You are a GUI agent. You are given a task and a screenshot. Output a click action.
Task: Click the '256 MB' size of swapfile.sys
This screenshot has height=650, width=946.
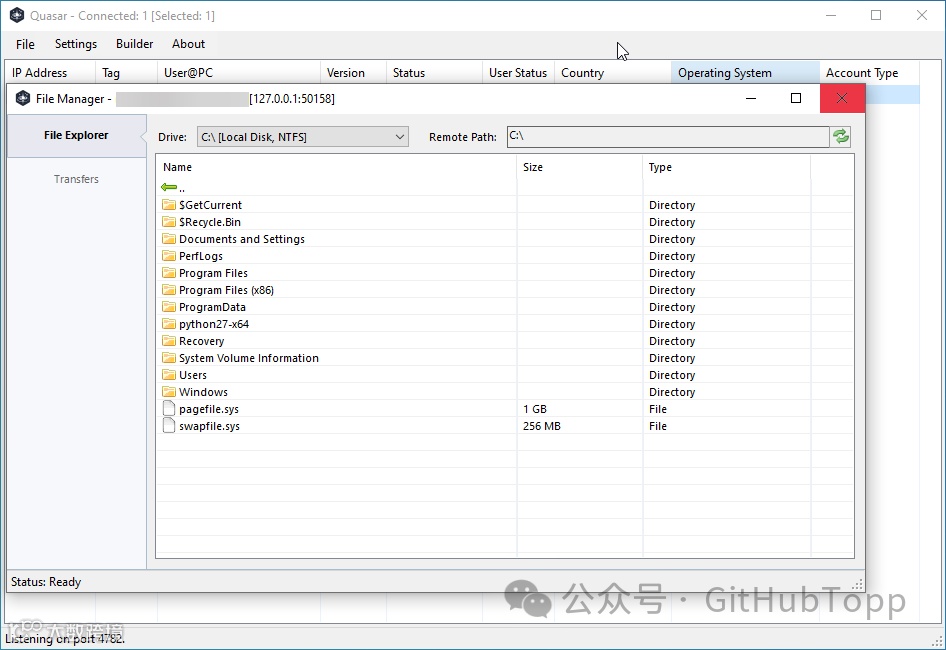click(x=541, y=426)
